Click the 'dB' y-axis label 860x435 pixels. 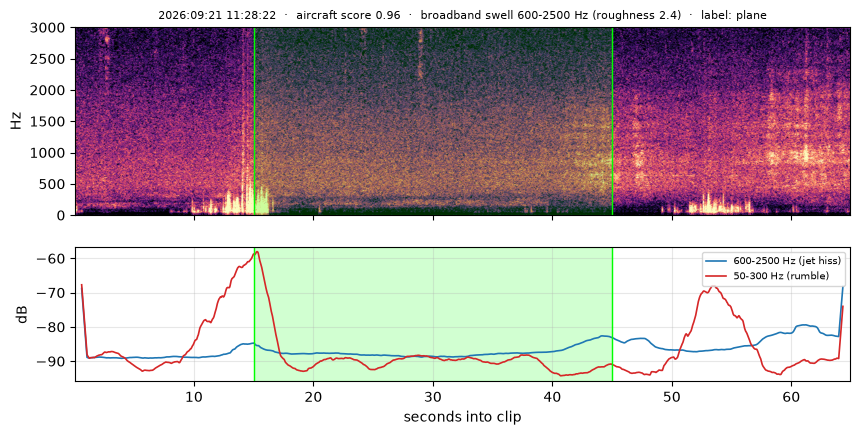pyautogui.click(x=22, y=315)
